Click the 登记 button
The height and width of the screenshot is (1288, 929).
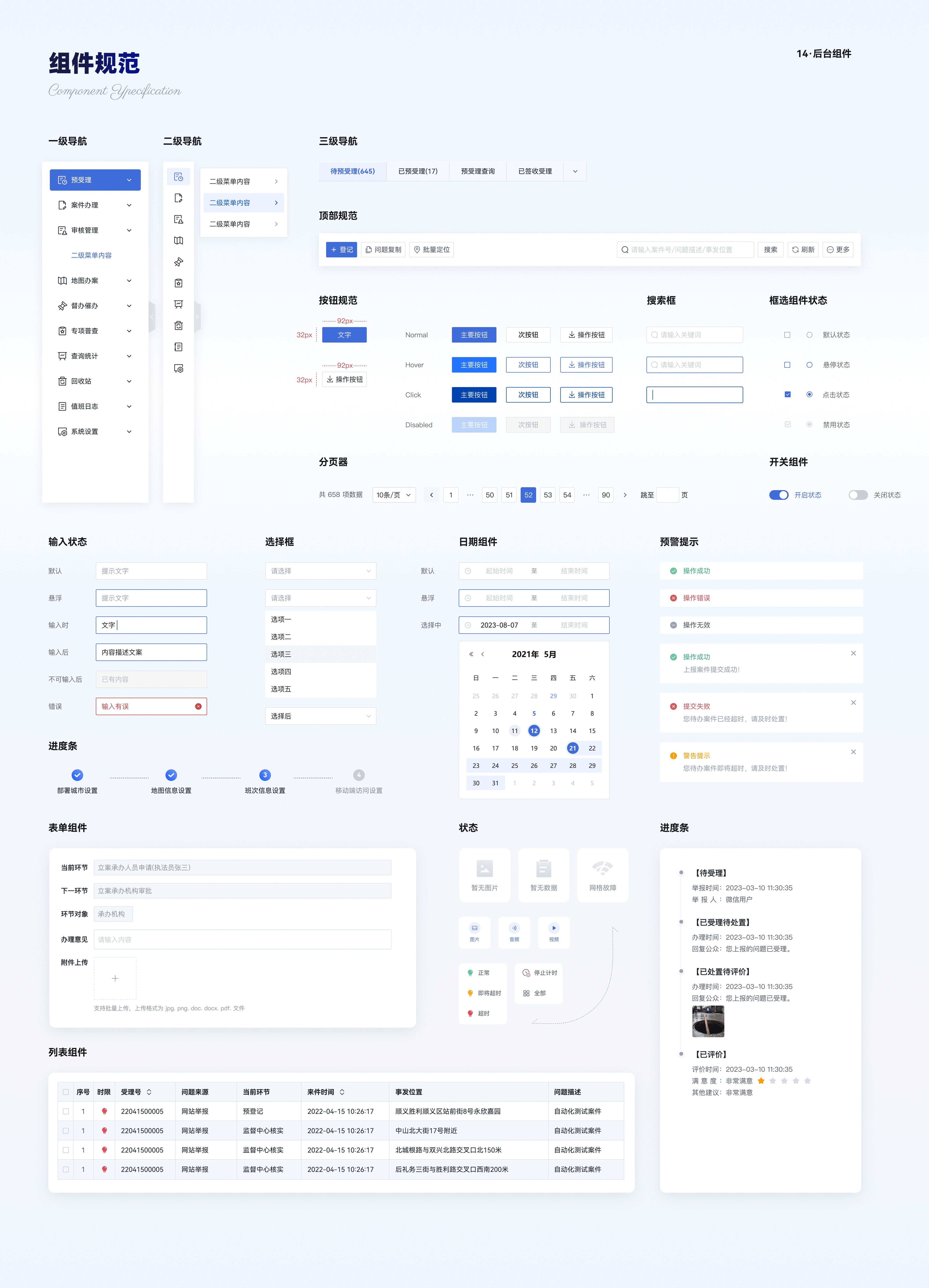tap(341, 249)
